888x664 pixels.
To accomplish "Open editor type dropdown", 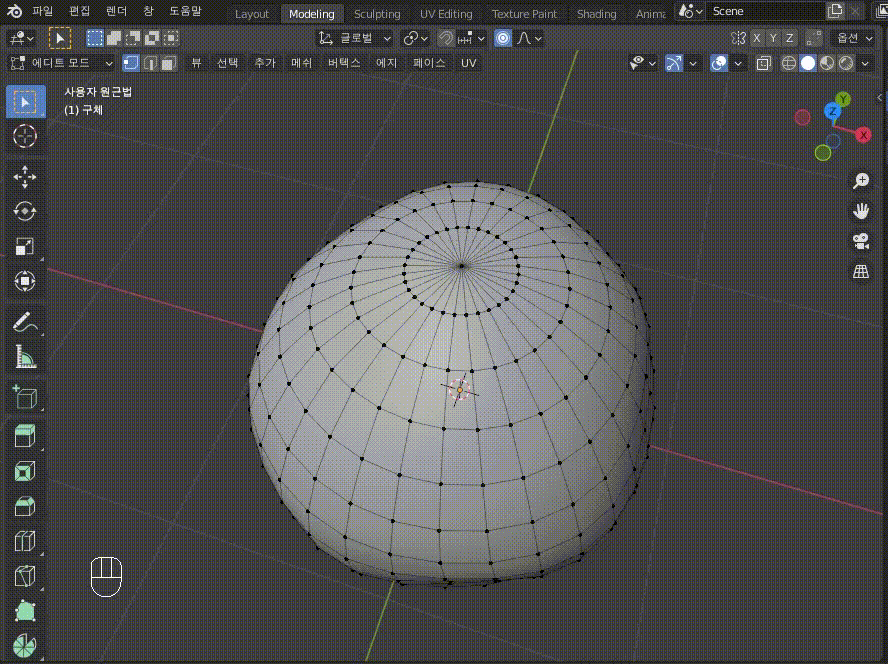I will (22, 38).
